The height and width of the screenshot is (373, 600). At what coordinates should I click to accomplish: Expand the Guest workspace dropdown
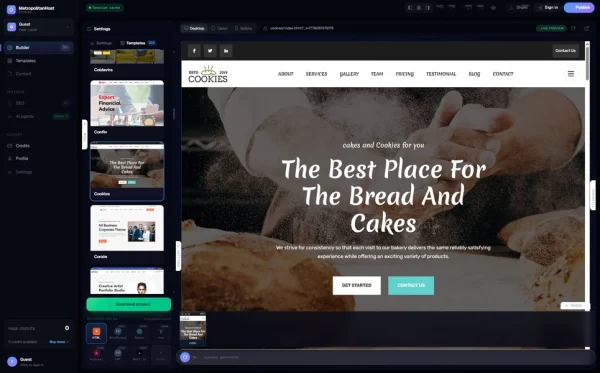coord(39,26)
